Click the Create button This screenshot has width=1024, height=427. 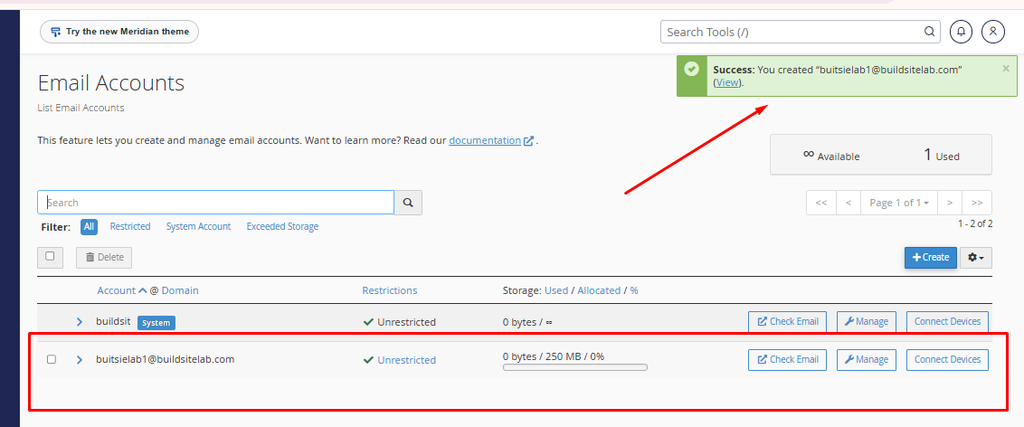931,257
